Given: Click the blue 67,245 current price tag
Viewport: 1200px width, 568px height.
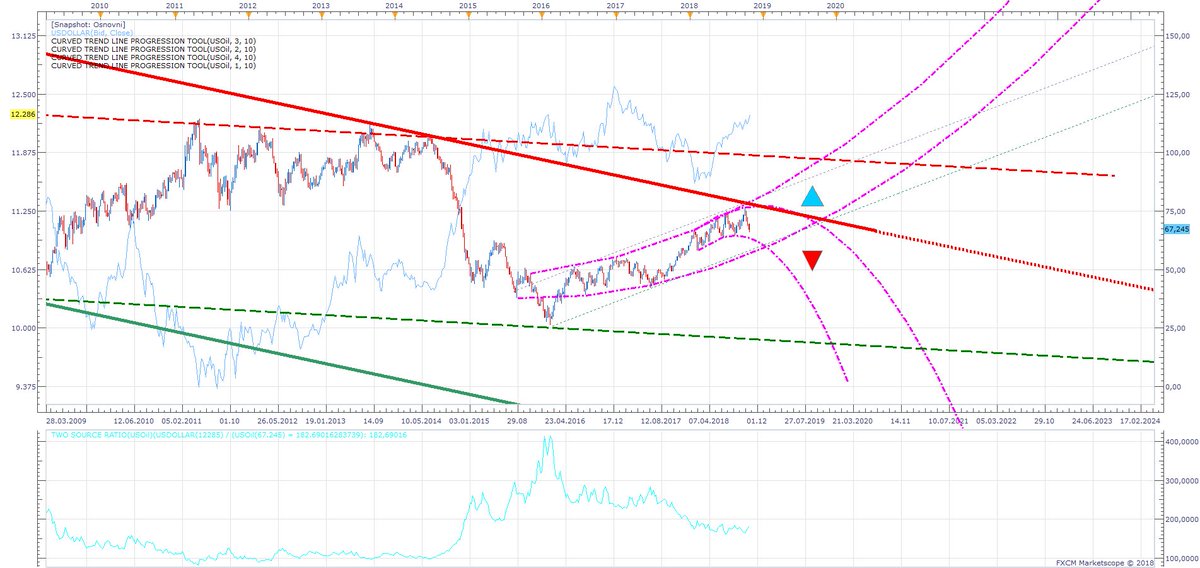Looking at the screenshot, I should pos(1177,229).
